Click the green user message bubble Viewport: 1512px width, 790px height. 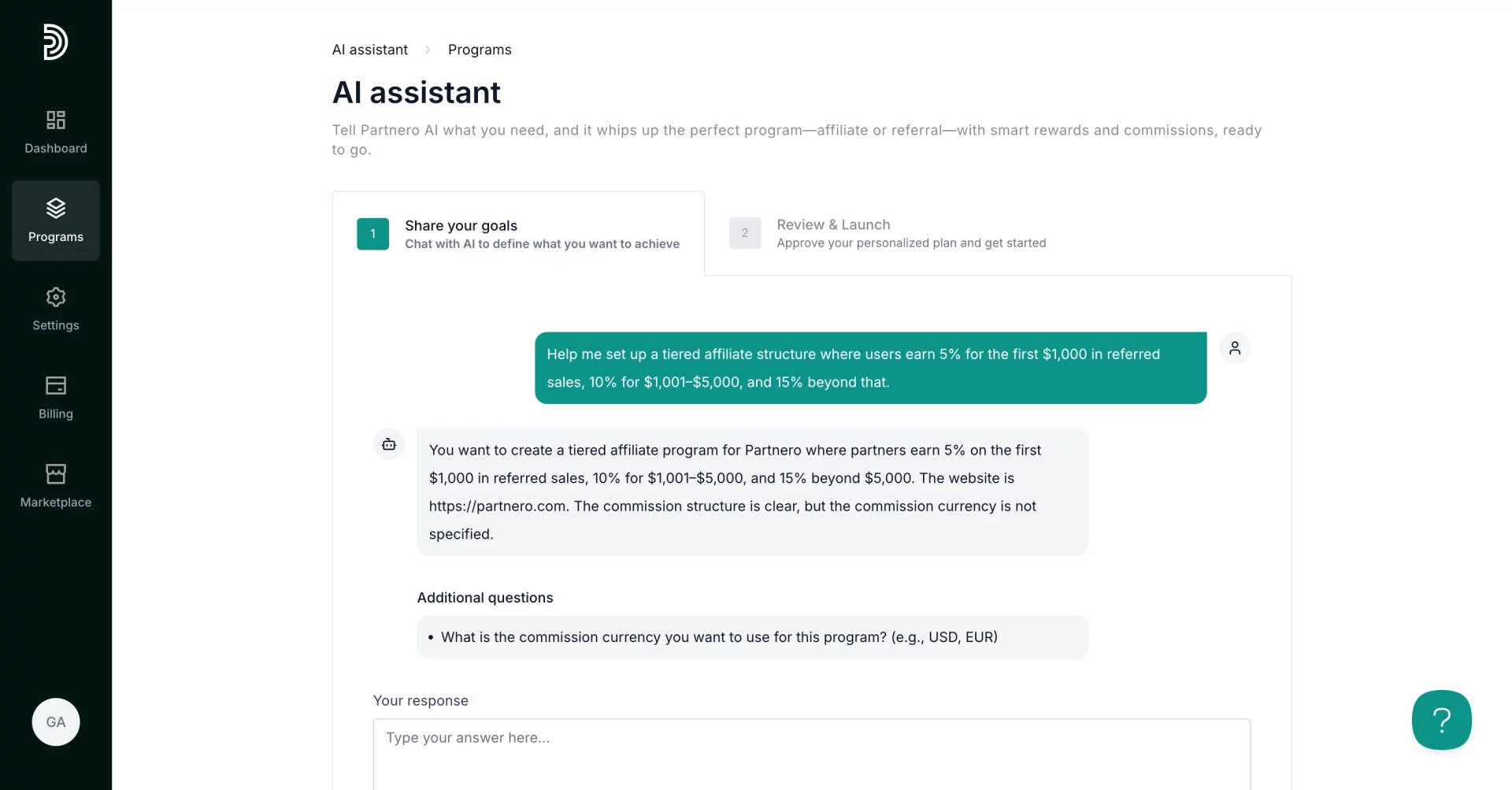tap(870, 368)
